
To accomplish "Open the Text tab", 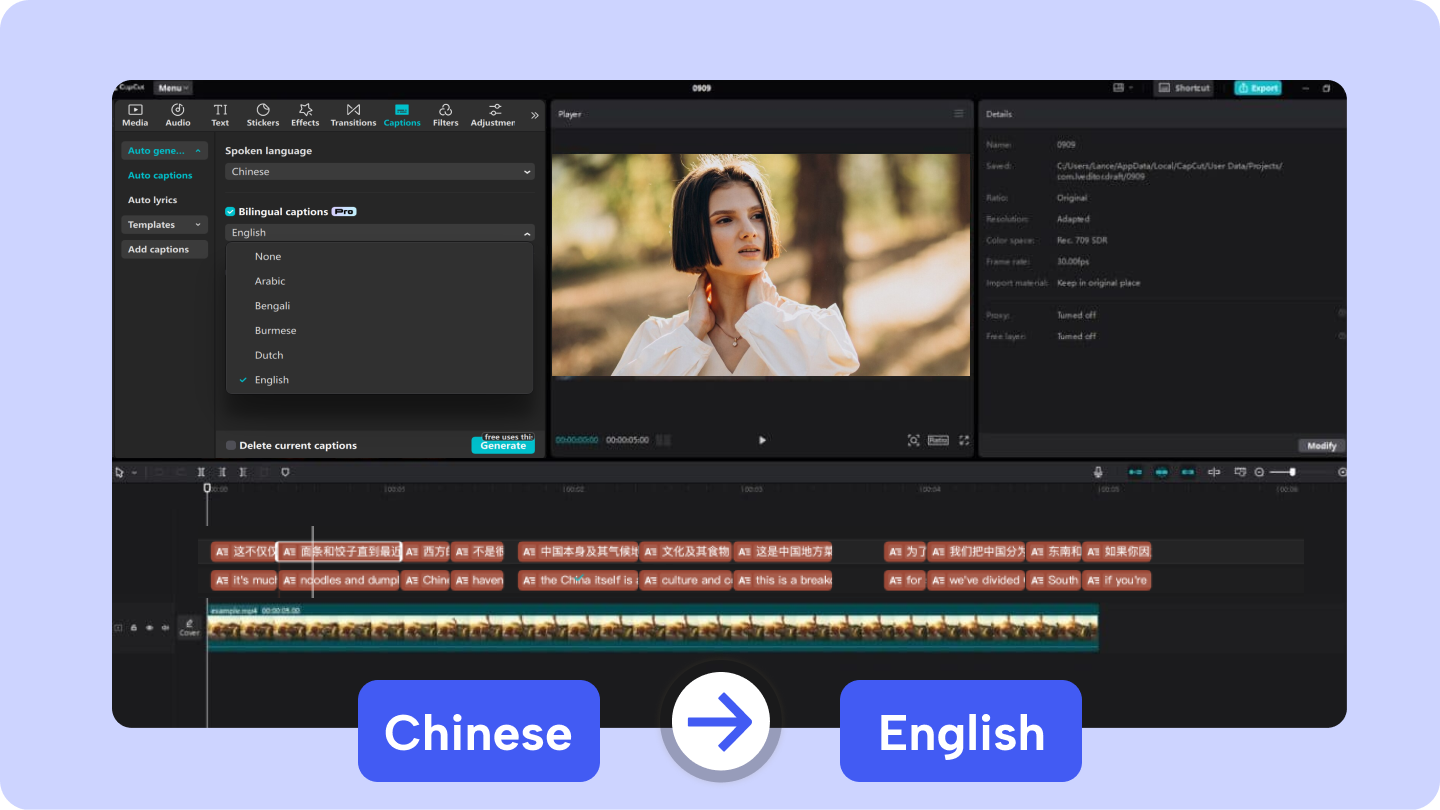I will tap(220, 115).
